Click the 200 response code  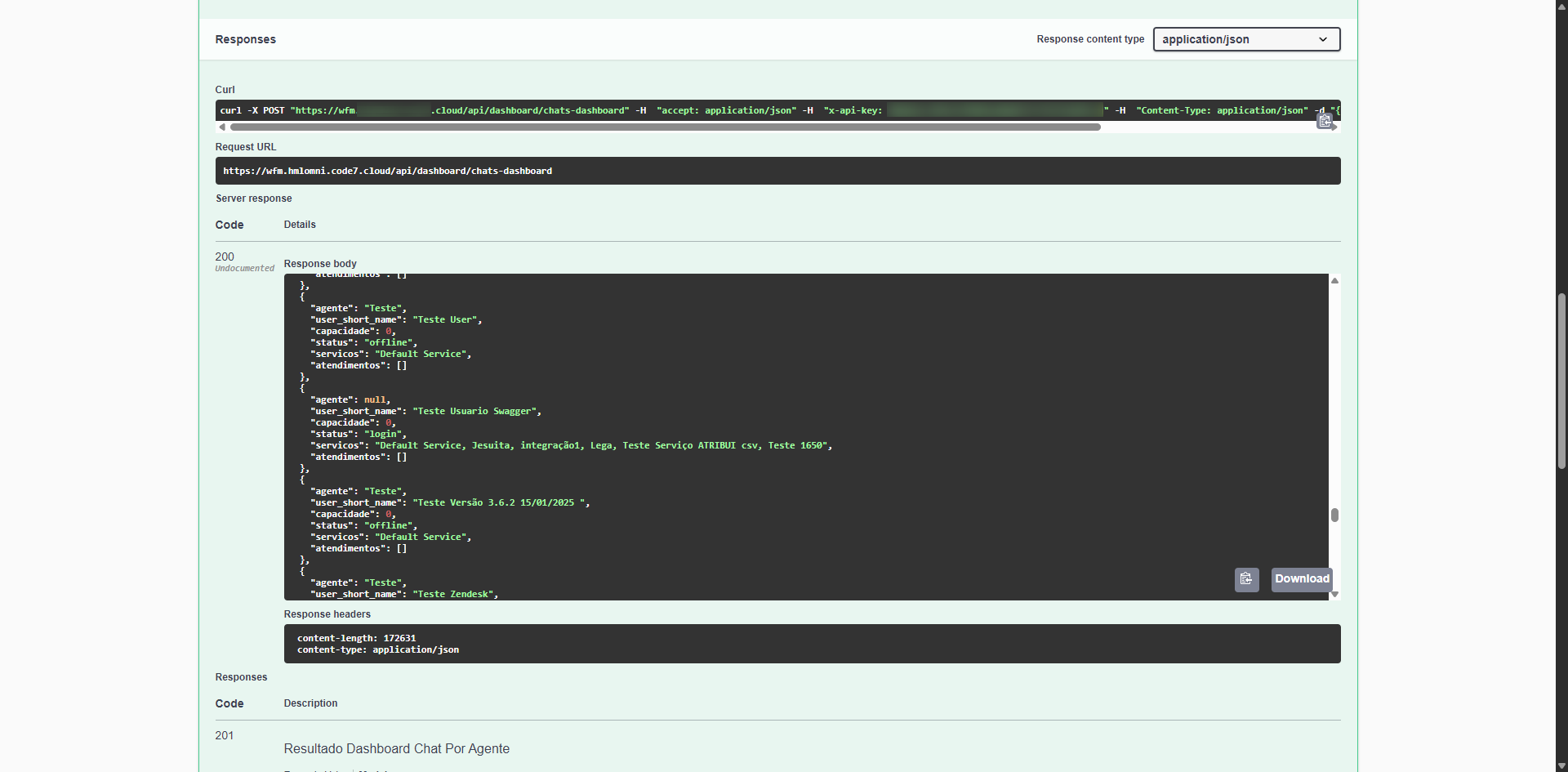pyautogui.click(x=225, y=257)
